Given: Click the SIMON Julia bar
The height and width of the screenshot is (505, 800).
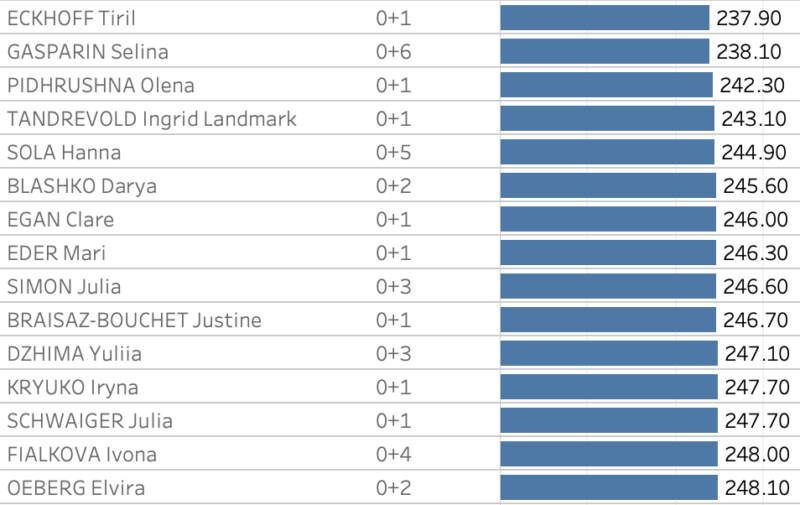Looking at the screenshot, I should click(608, 287).
